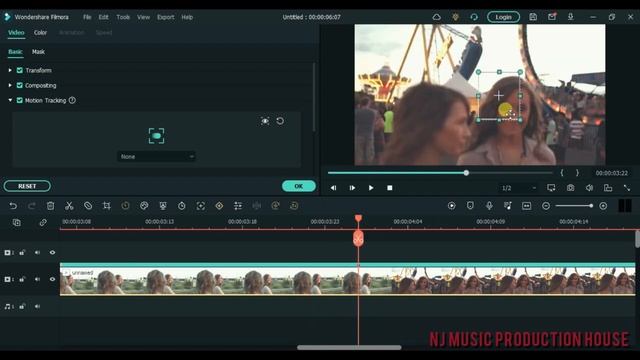Select the crop tool in toolbar
The image size is (640, 360).
pyautogui.click(x=107, y=206)
